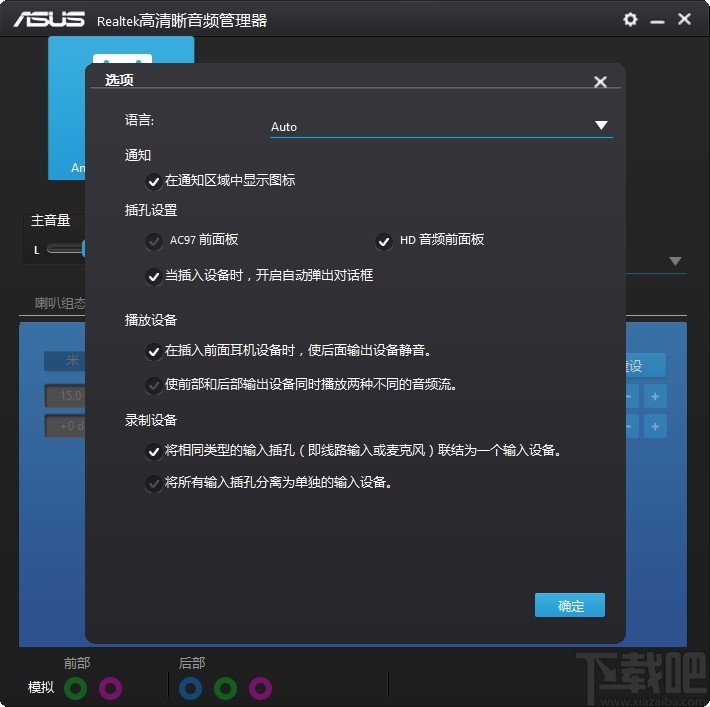Click the 15.0 value field in main window

pos(65,396)
